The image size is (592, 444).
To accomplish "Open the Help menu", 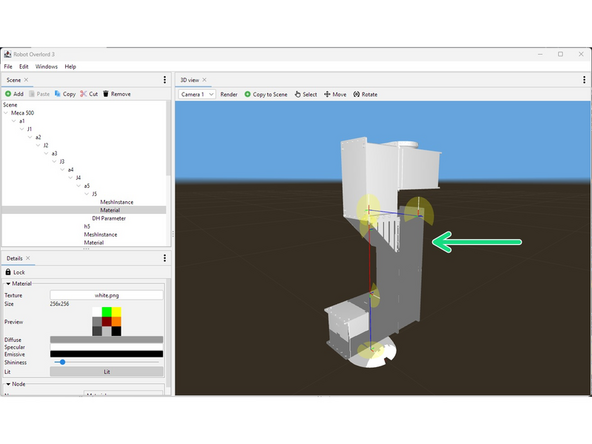I will click(70, 66).
